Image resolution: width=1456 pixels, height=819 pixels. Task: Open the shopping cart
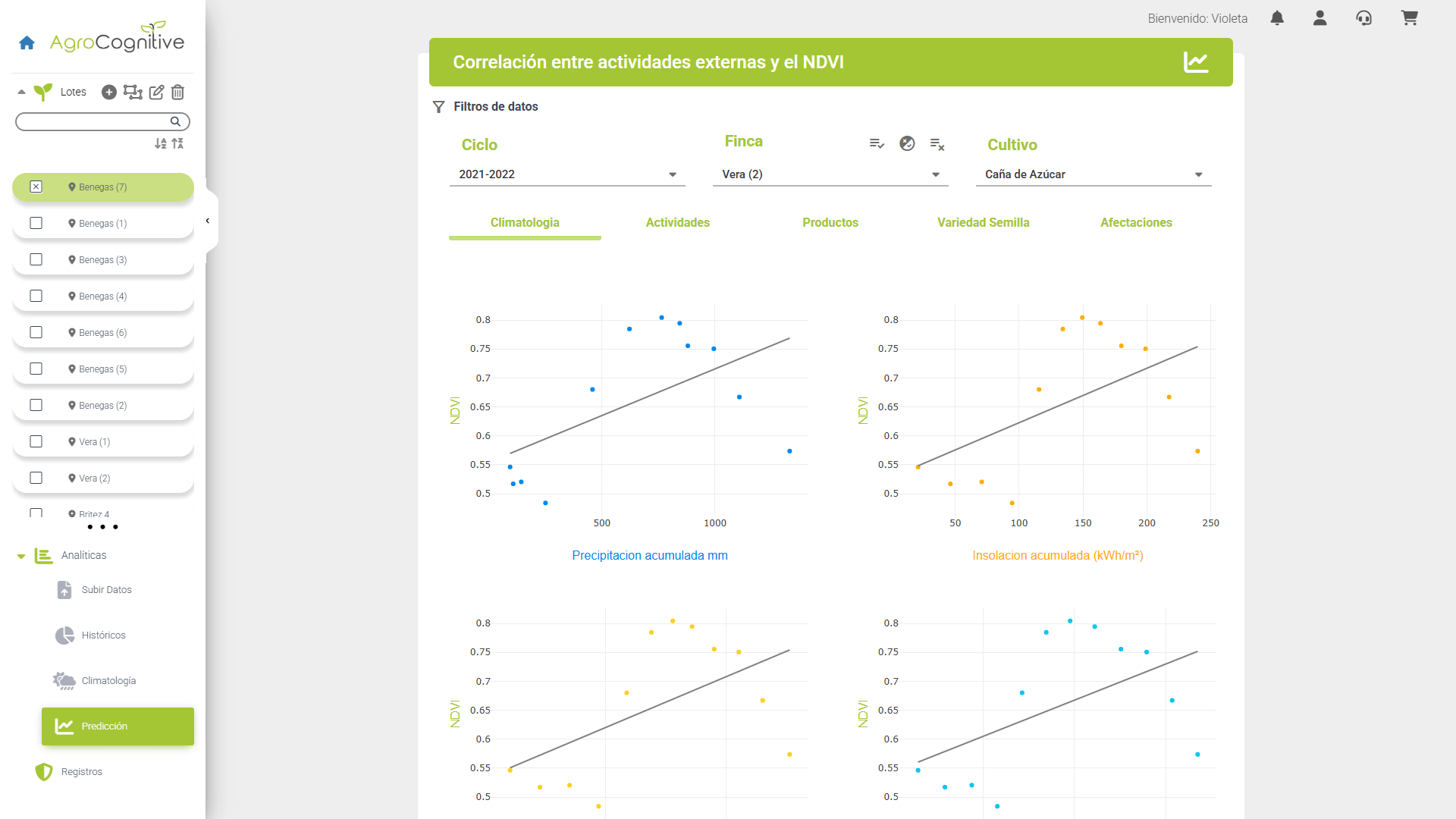pyautogui.click(x=1410, y=18)
